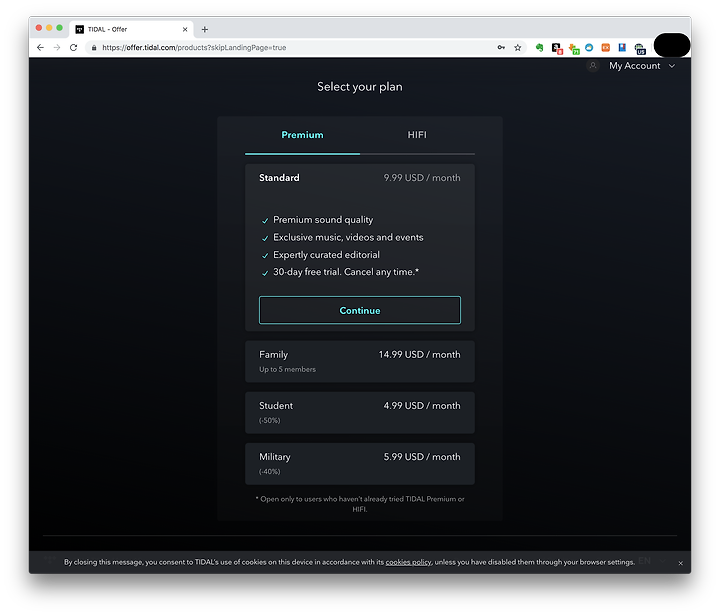Reload the TIDAL offer page
This screenshot has width=720, height=615.
point(73,47)
